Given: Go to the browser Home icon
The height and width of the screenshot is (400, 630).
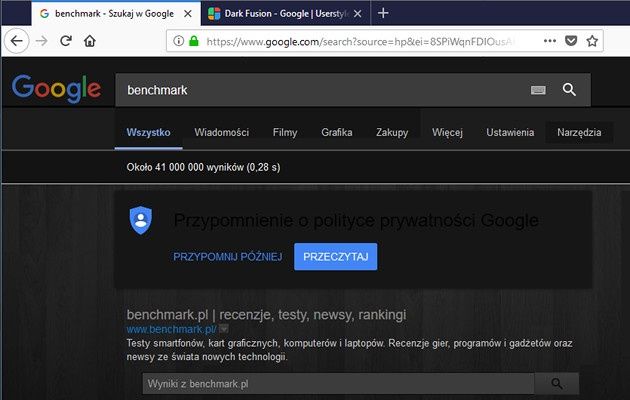Looking at the screenshot, I should click(x=90, y=41).
